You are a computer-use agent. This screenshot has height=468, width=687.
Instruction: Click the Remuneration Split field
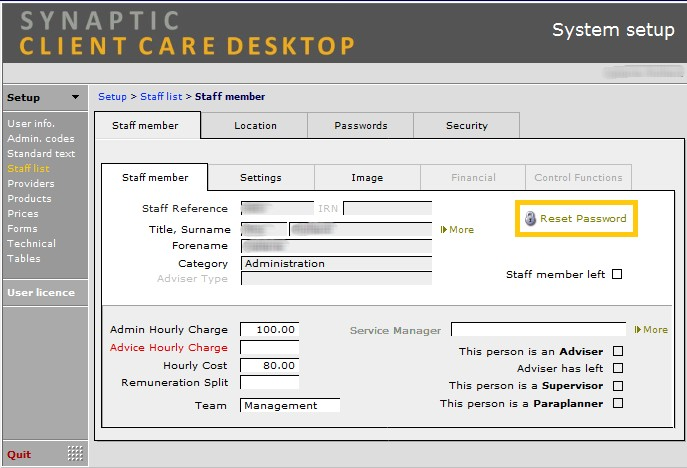pos(270,382)
